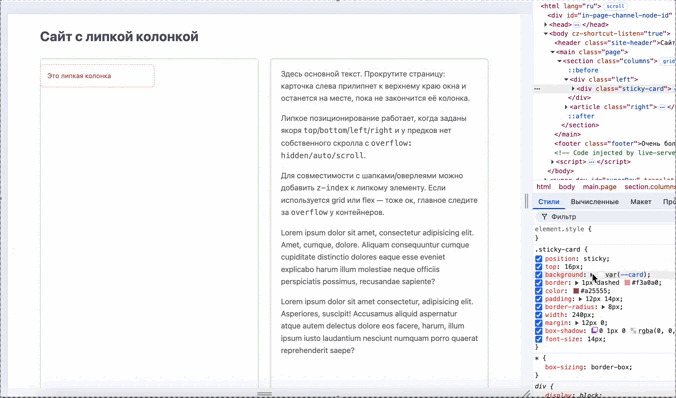Image resolution: width=676 pixels, height=398 pixels.
Task: Open the Вычисленные tab
Action: pyautogui.click(x=595, y=202)
